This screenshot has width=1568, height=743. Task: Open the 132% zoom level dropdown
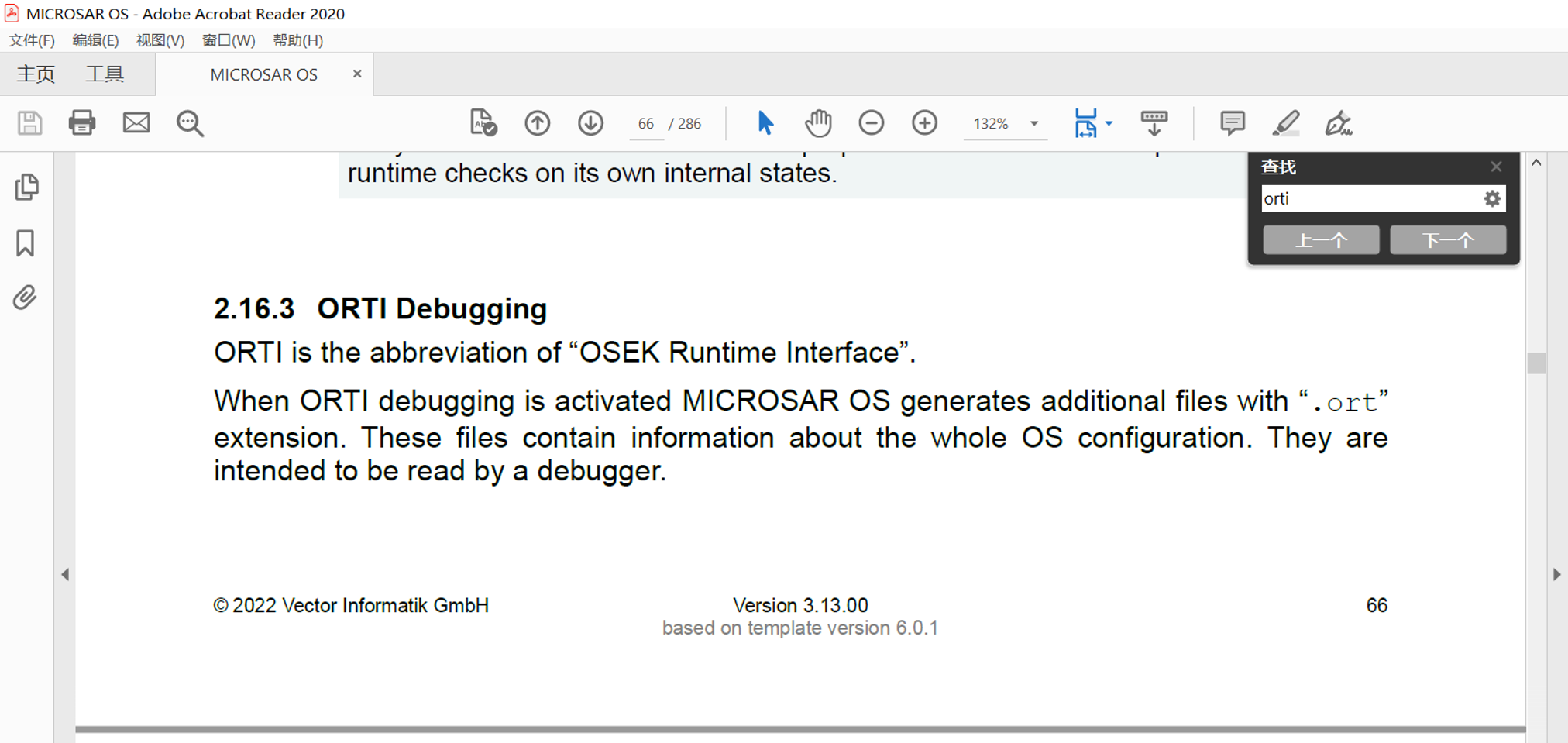[x=1033, y=124]
